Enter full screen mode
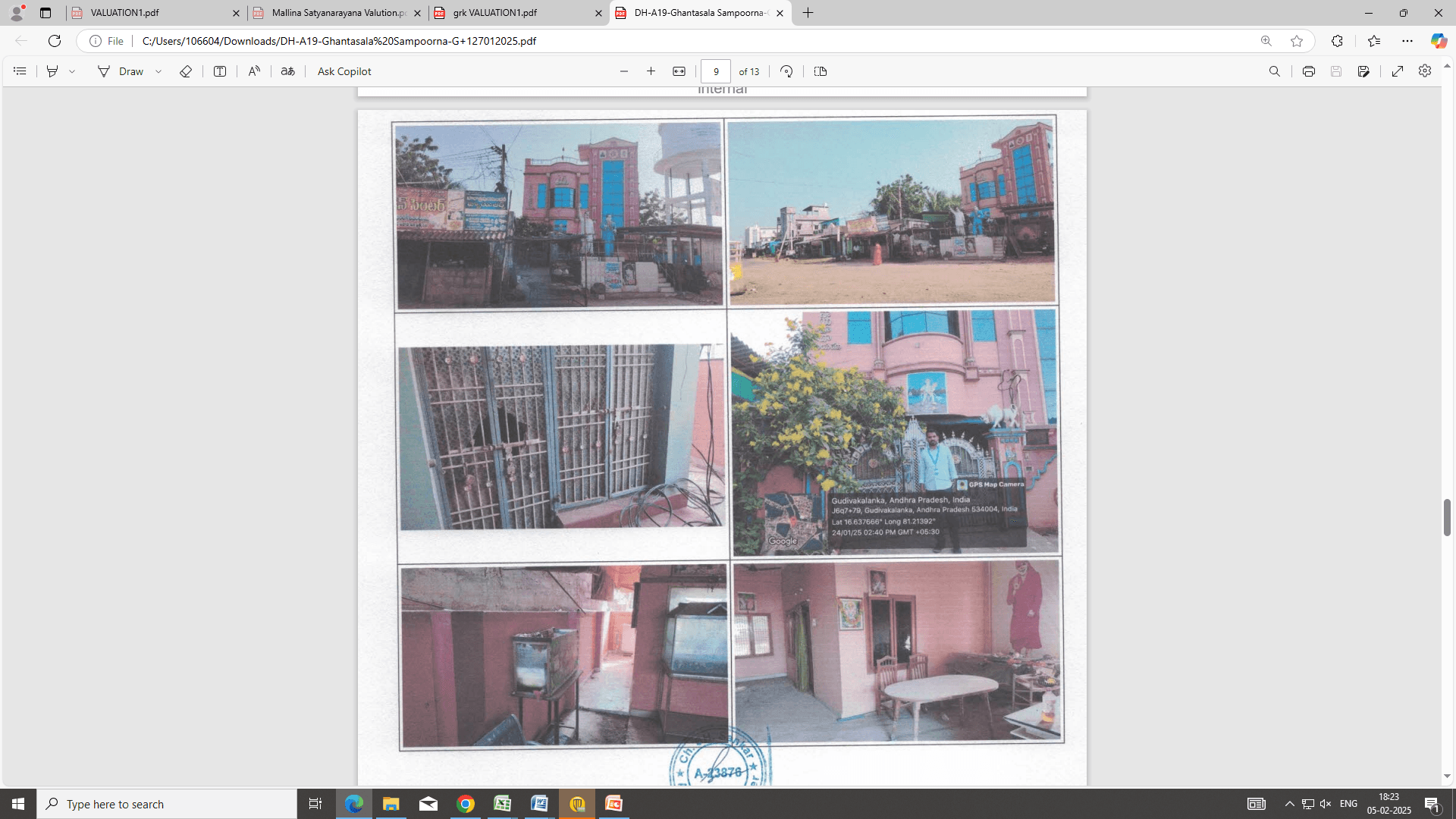The height and width of the screenshot is (819, 1456). (x=1398, y=71)
